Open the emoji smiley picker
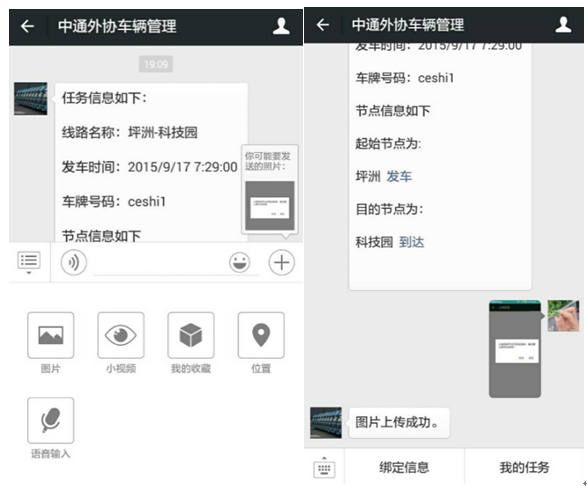The image size is (587, 491). pos(240,262)
